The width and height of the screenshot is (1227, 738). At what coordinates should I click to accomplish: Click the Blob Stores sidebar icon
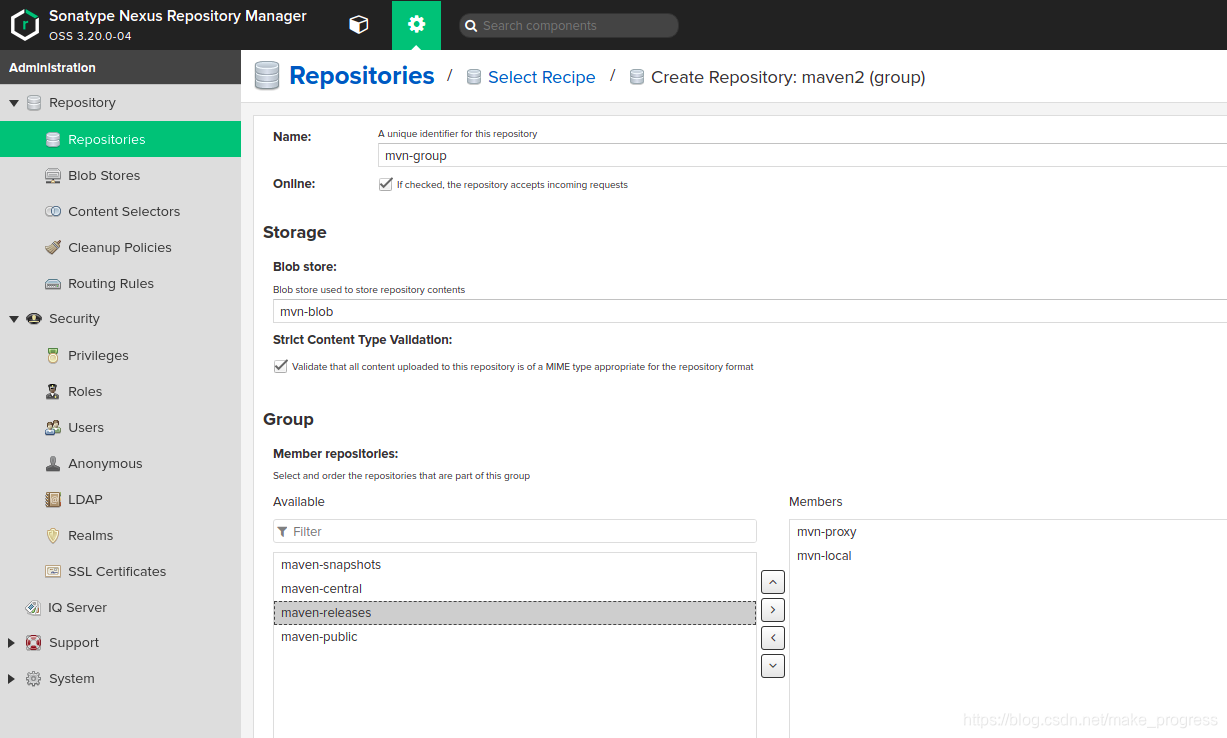[53, 175]
